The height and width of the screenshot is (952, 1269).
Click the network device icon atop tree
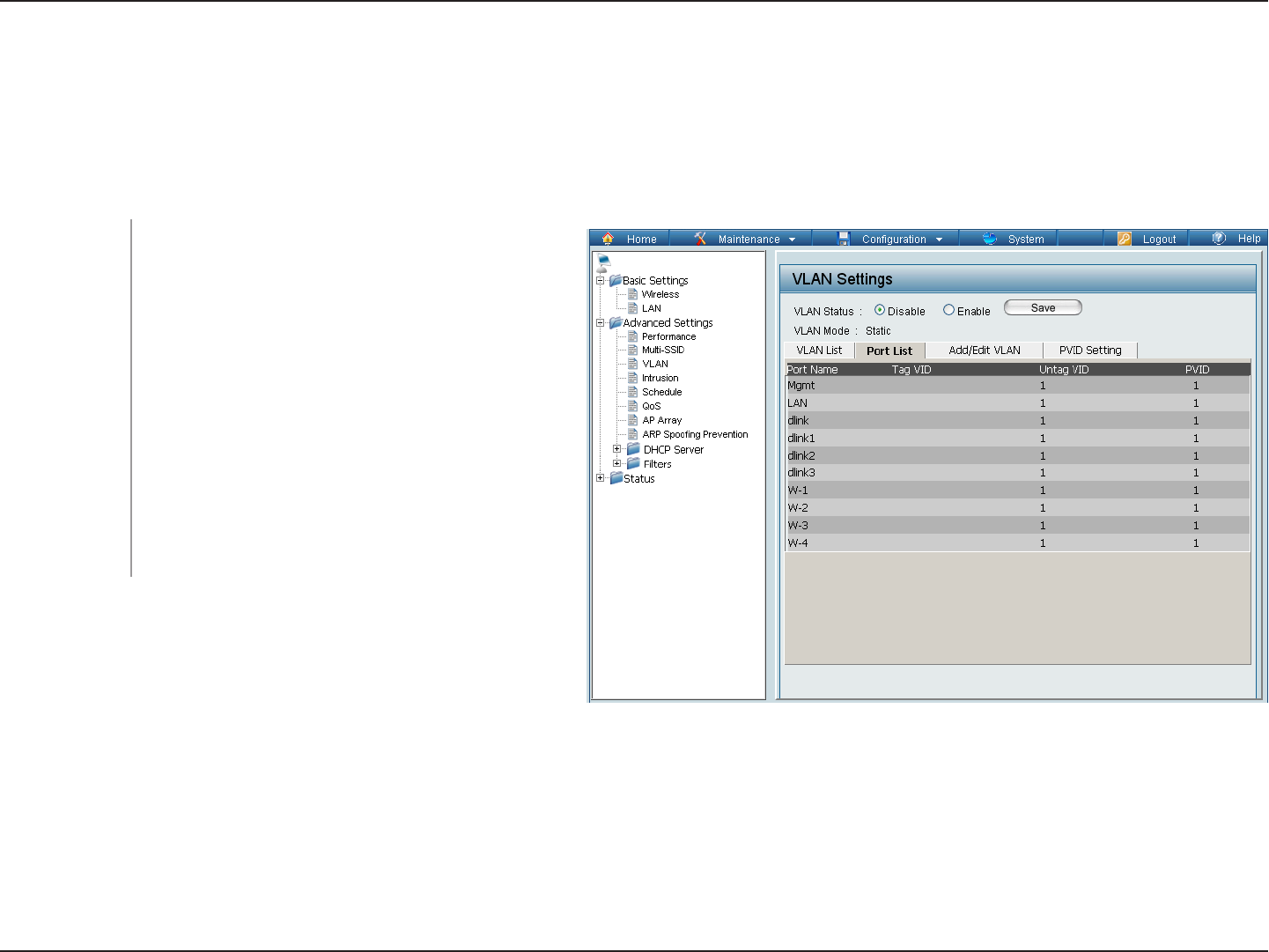tap(603, 262)
